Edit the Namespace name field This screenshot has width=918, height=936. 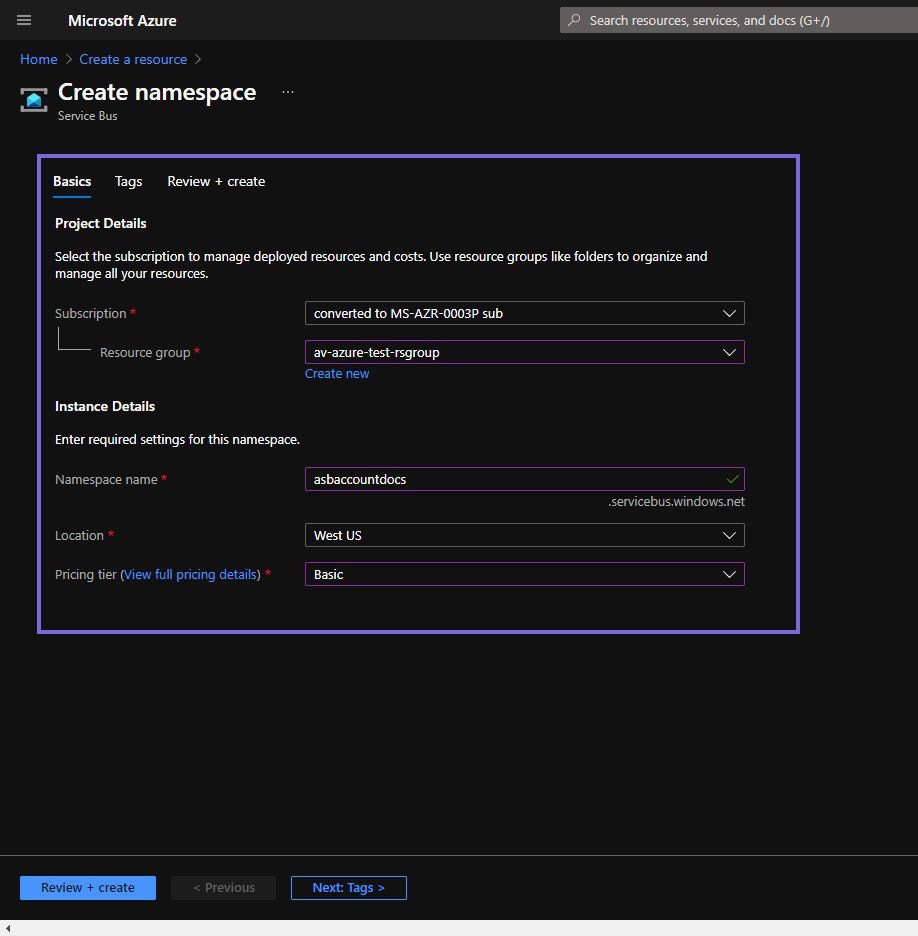pyautogui.click(x=525, y=479)
